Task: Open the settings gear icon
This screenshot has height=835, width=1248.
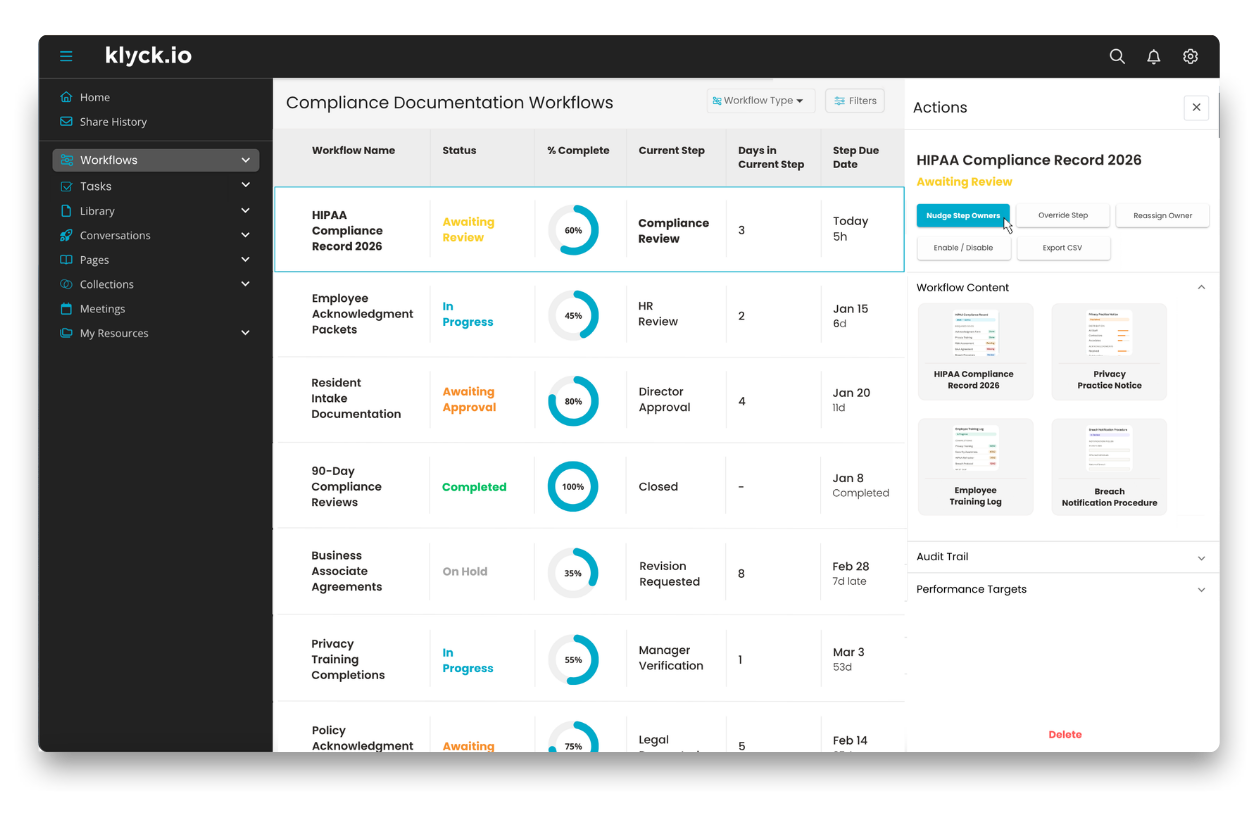Action: coord(1190,57)
